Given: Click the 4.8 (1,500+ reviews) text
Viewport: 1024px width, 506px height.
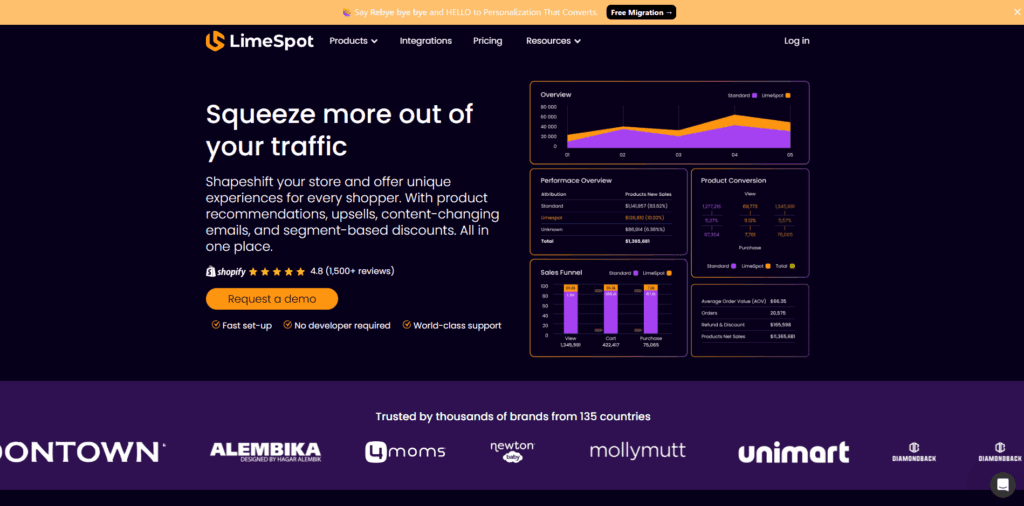Looking at the screenshot, I should click(352, 271).
